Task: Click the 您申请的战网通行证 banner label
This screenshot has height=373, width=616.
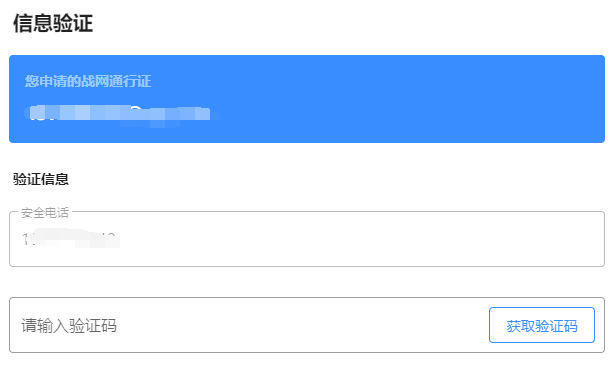Action: [x=88, y=81]
